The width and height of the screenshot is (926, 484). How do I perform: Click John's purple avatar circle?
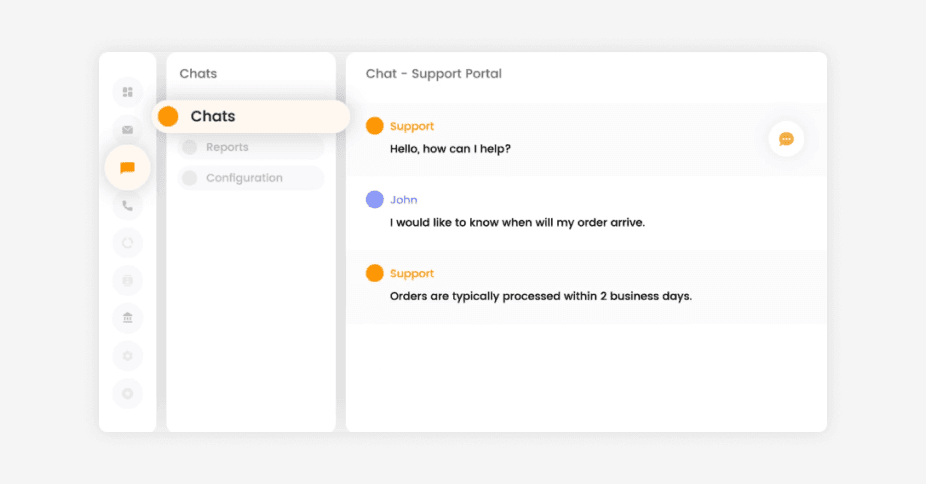[374, 200]
